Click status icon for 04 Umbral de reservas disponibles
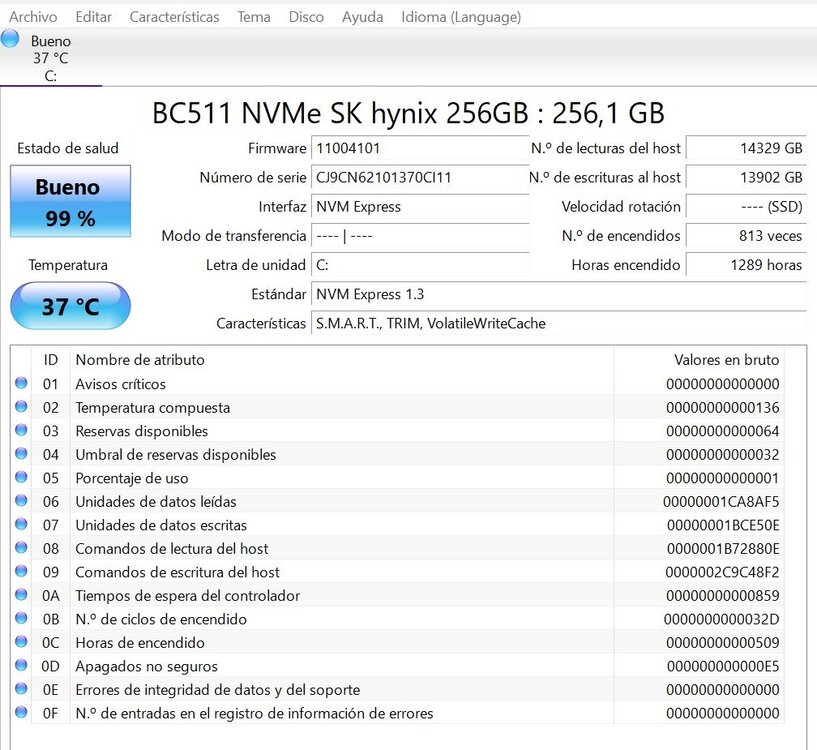Image resolution: width=817 pixels, height=750 pixels. point(21,453)
